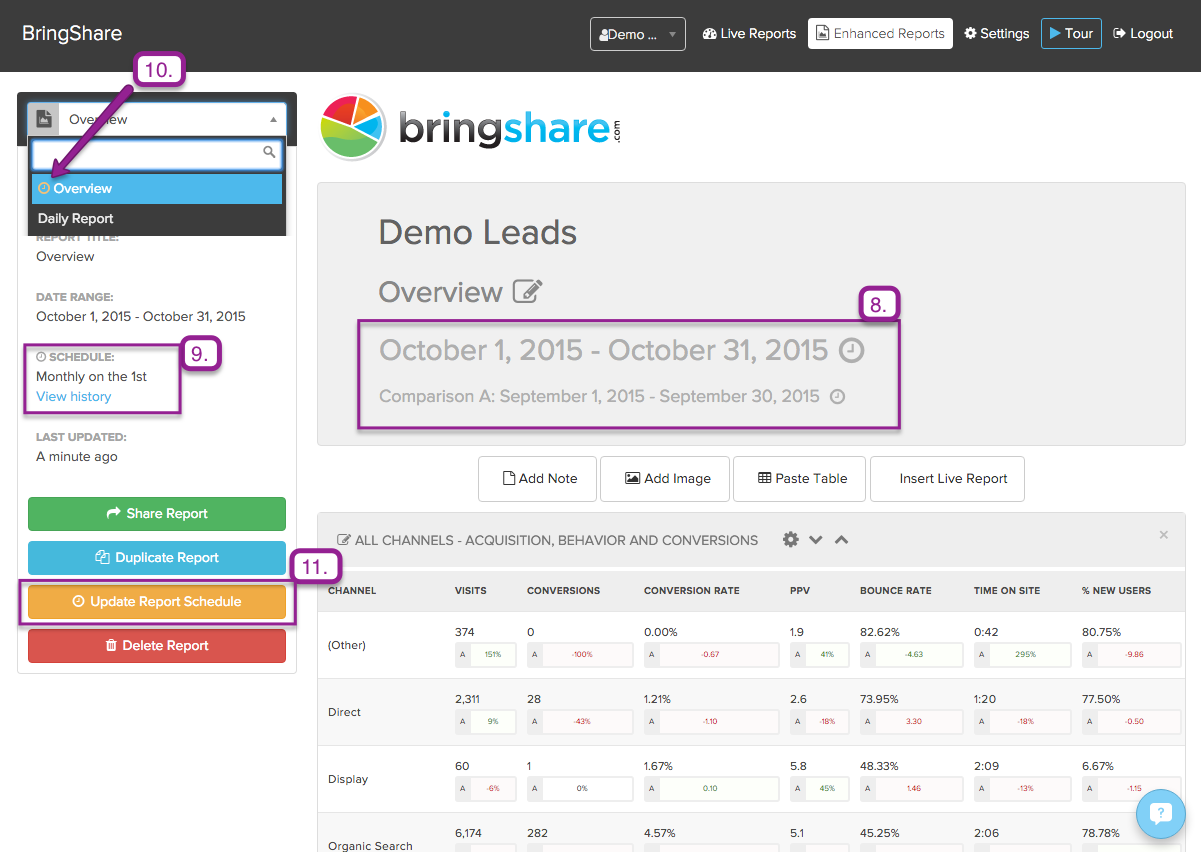The image size is (1201, 852).
Task: Click the Demo Leads heading
Action: pyautogui.click(x=478, y=233)
